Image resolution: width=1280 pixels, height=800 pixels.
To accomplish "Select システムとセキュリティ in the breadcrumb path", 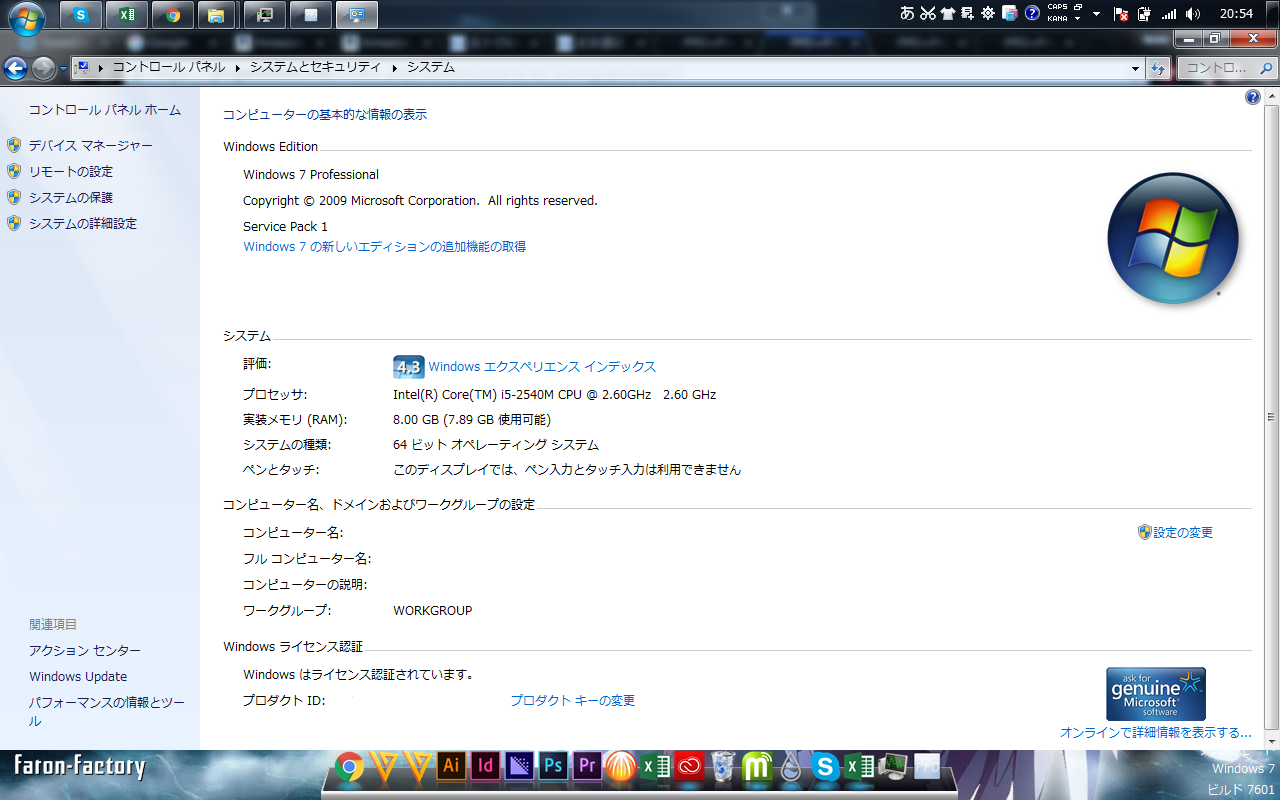I will (315, 67).
